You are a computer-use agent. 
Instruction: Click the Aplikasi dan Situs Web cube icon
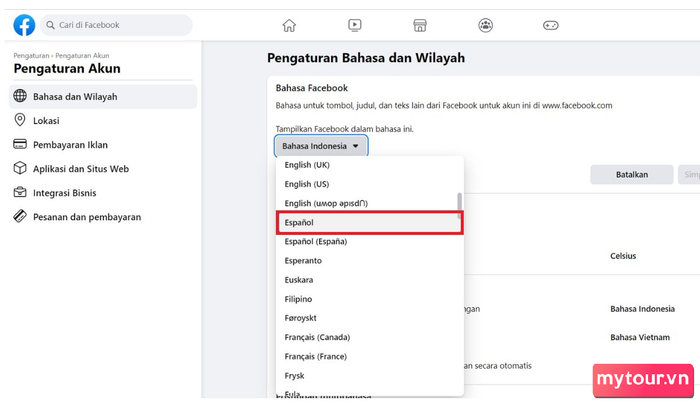click(20, 168)
